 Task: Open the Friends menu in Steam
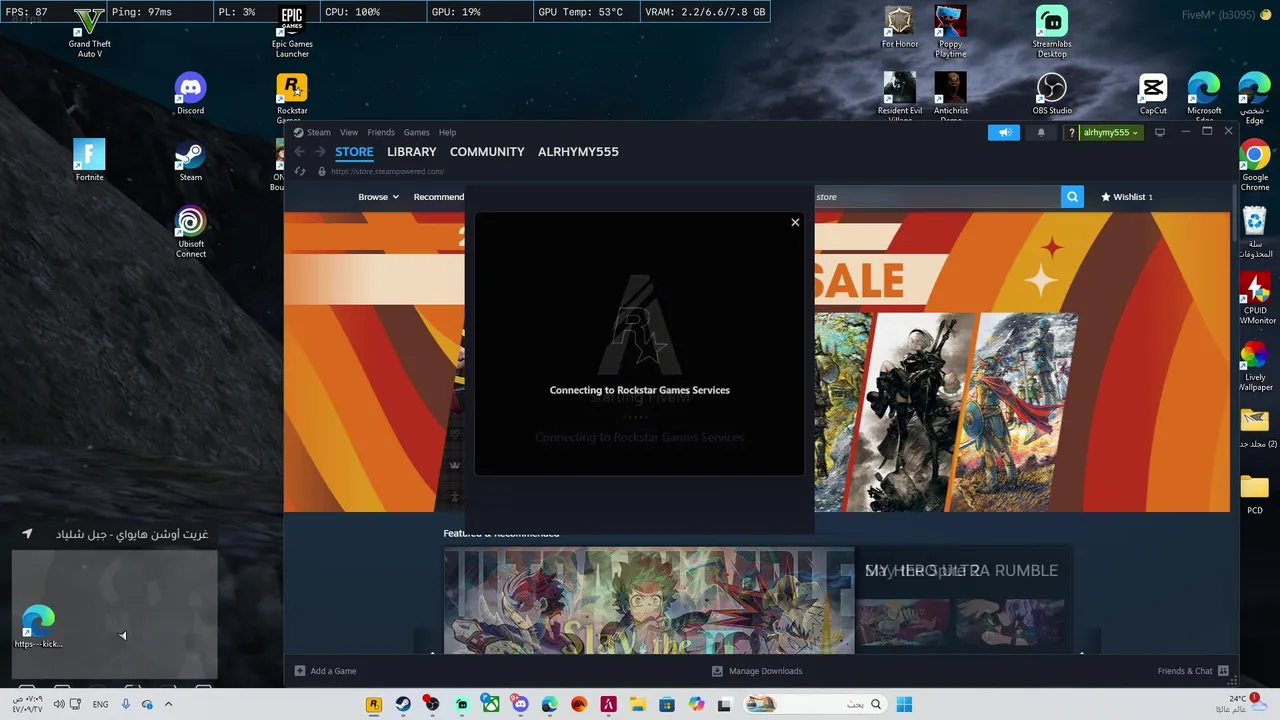(x=381, y=132)
